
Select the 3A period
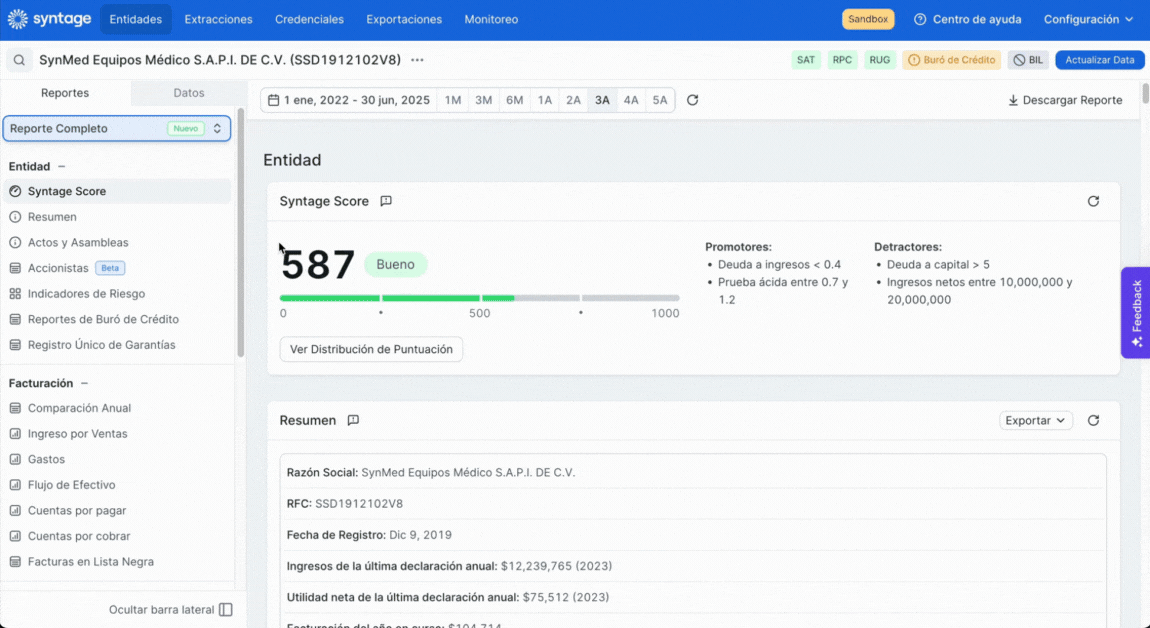point(602,100)
